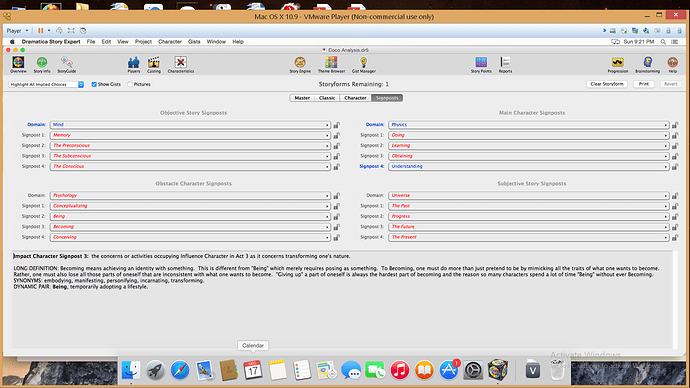Toggle lock beside Memory signpost
The width and height of the screenshot is (690, 388).
tap(337, 135)
